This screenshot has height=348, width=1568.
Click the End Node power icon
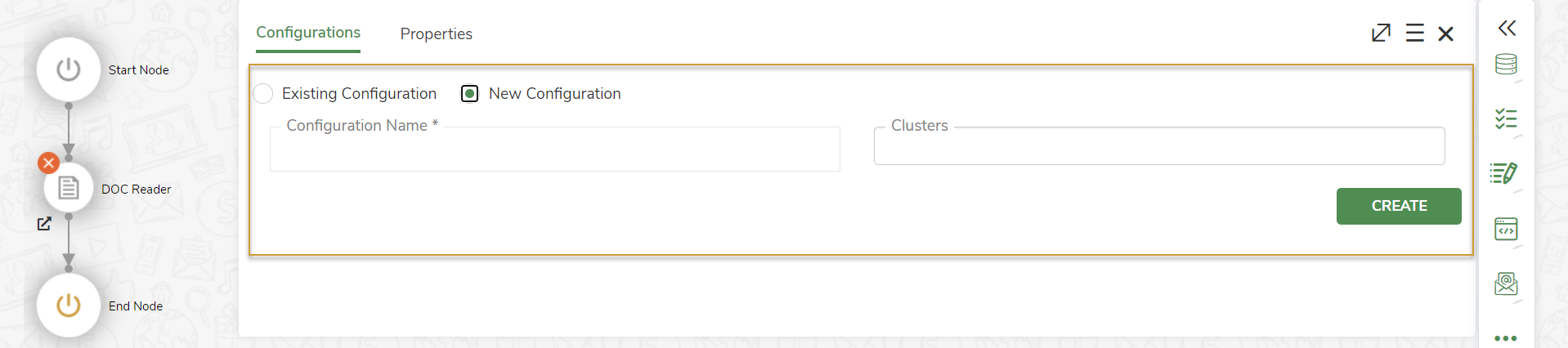[x=69, y=306]
